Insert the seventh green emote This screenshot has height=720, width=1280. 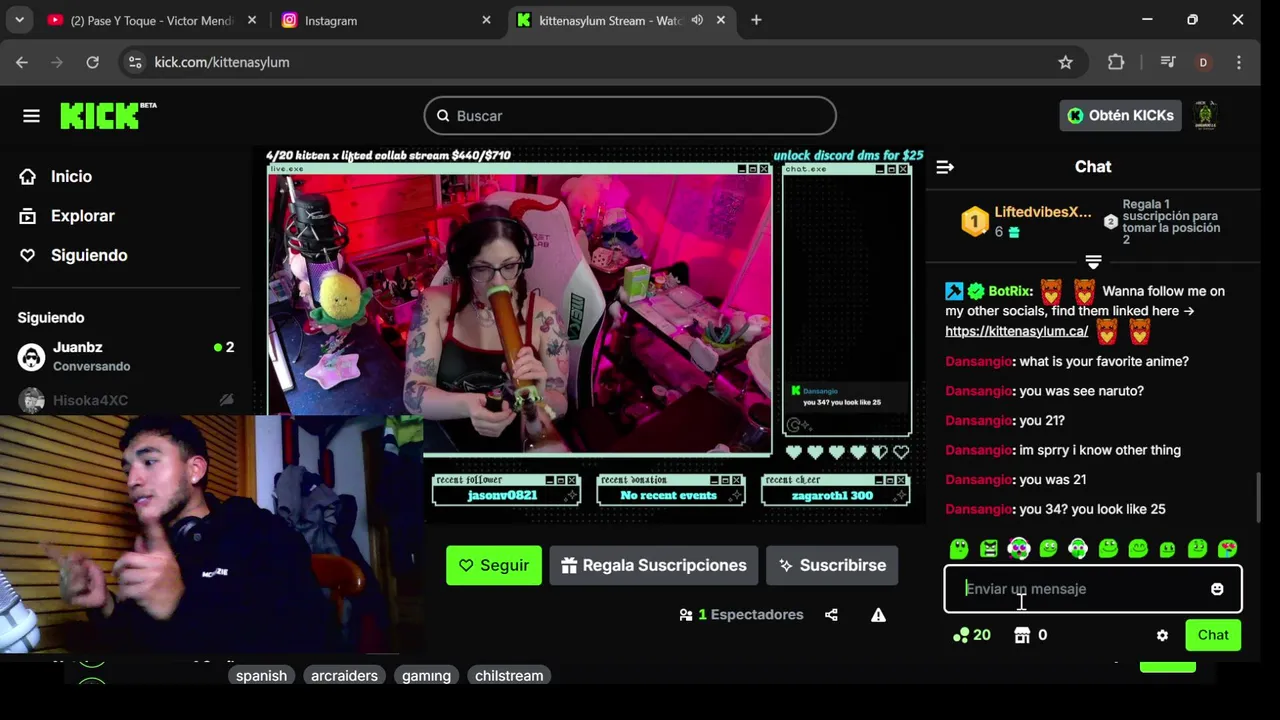point(1138,548)
